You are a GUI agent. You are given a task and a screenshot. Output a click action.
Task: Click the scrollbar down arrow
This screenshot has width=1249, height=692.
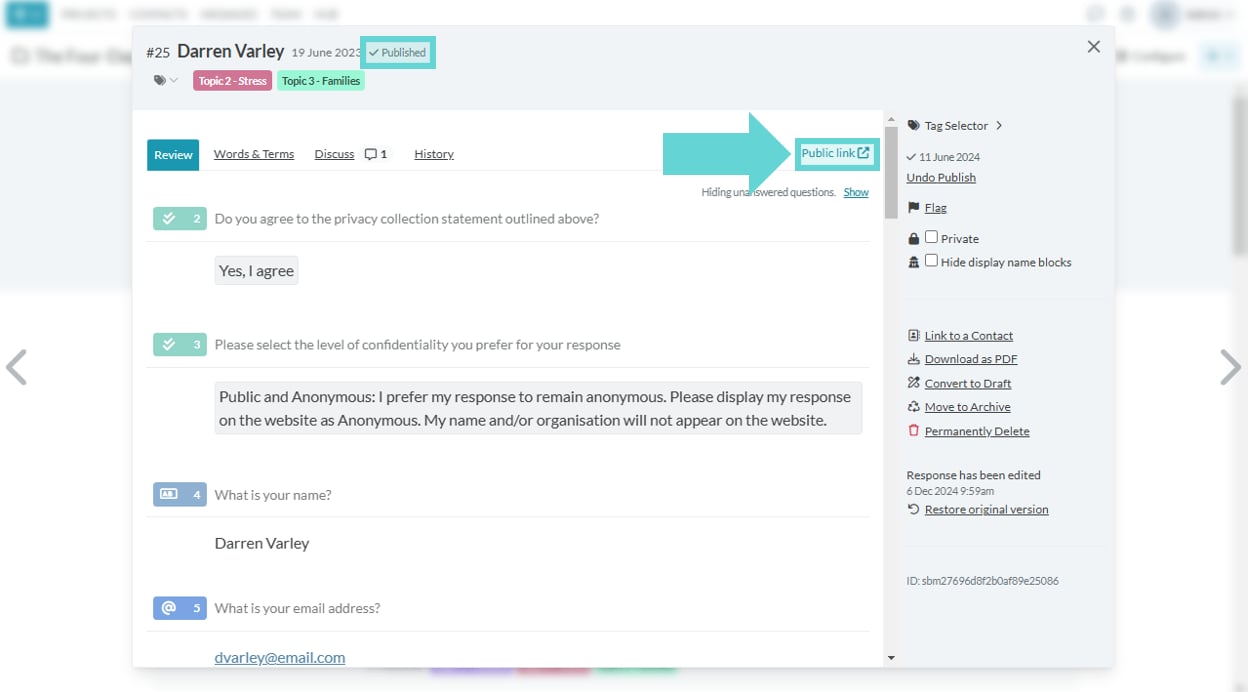(x=891, y=658)
